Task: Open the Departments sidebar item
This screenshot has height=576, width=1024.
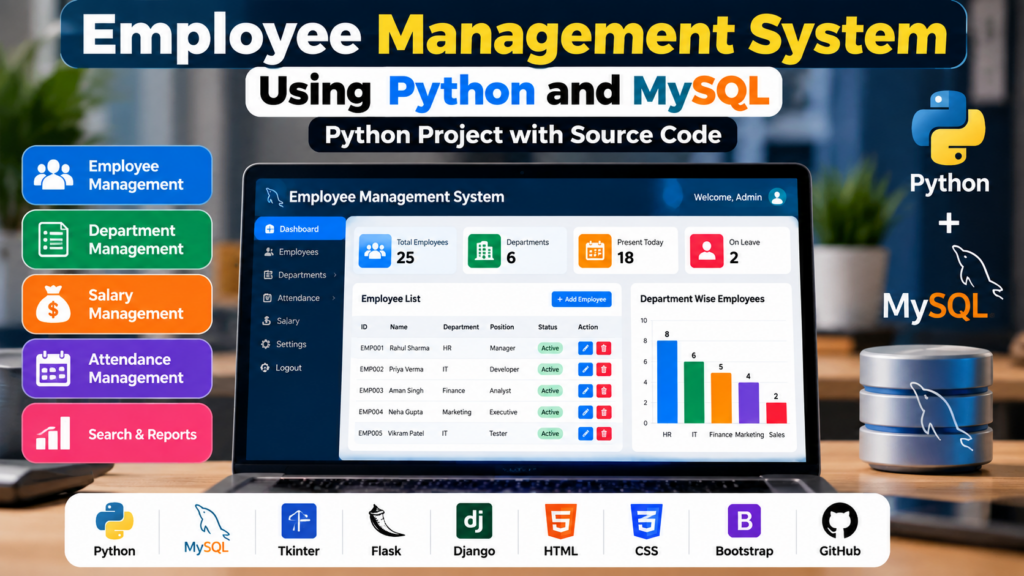Action: [x=298, y=275]
